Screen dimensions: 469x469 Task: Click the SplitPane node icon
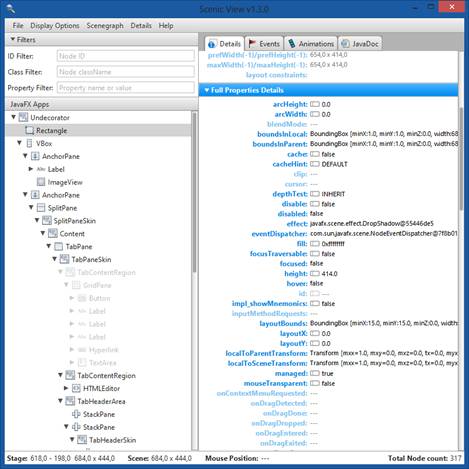pyautogui.click(x=41, y=208)
